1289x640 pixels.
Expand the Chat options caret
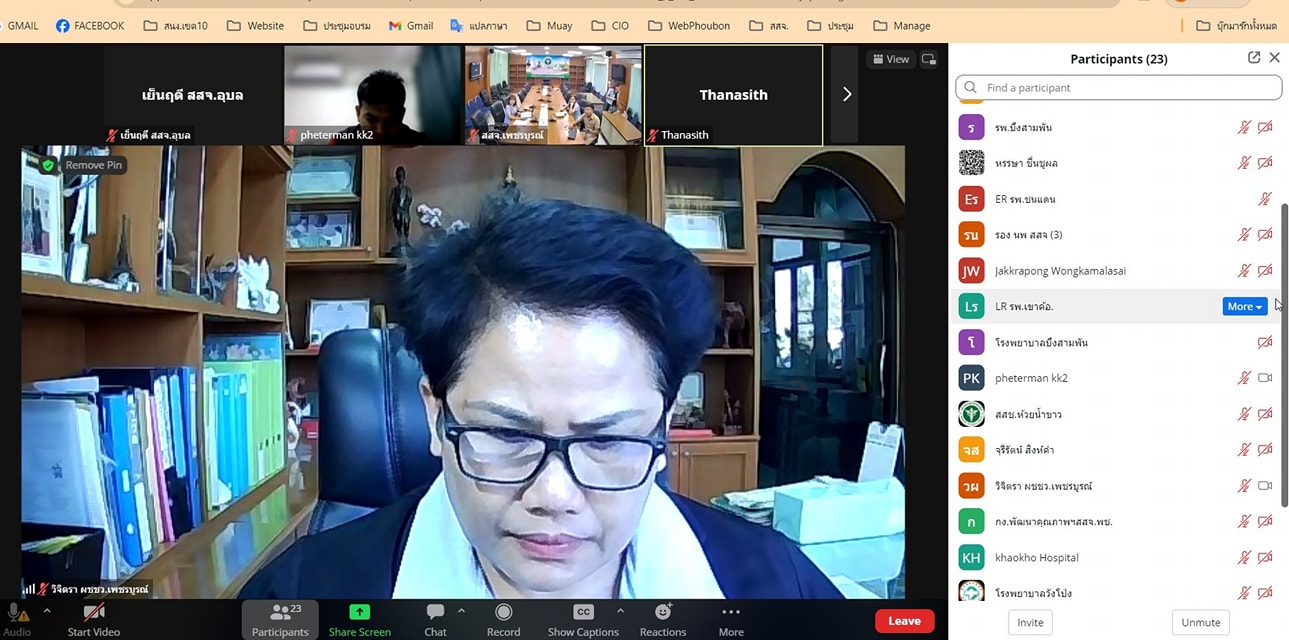coord(461,610)
